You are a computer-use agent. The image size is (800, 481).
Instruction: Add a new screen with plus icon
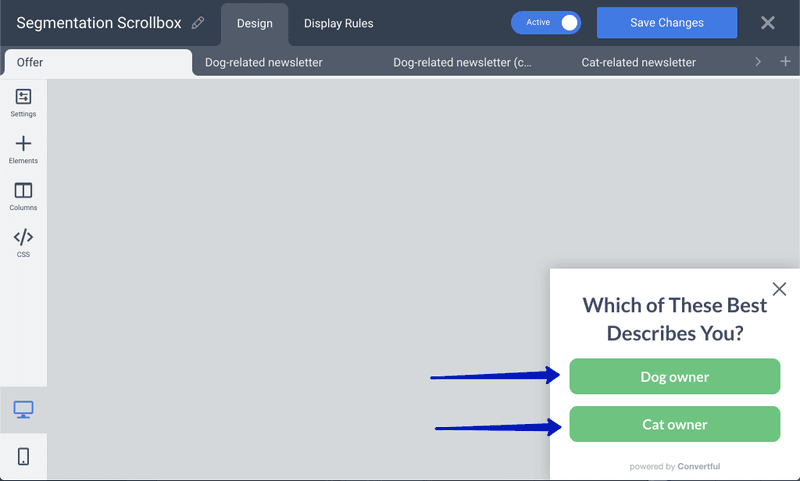pyautogui.click(x=785, y=62)
